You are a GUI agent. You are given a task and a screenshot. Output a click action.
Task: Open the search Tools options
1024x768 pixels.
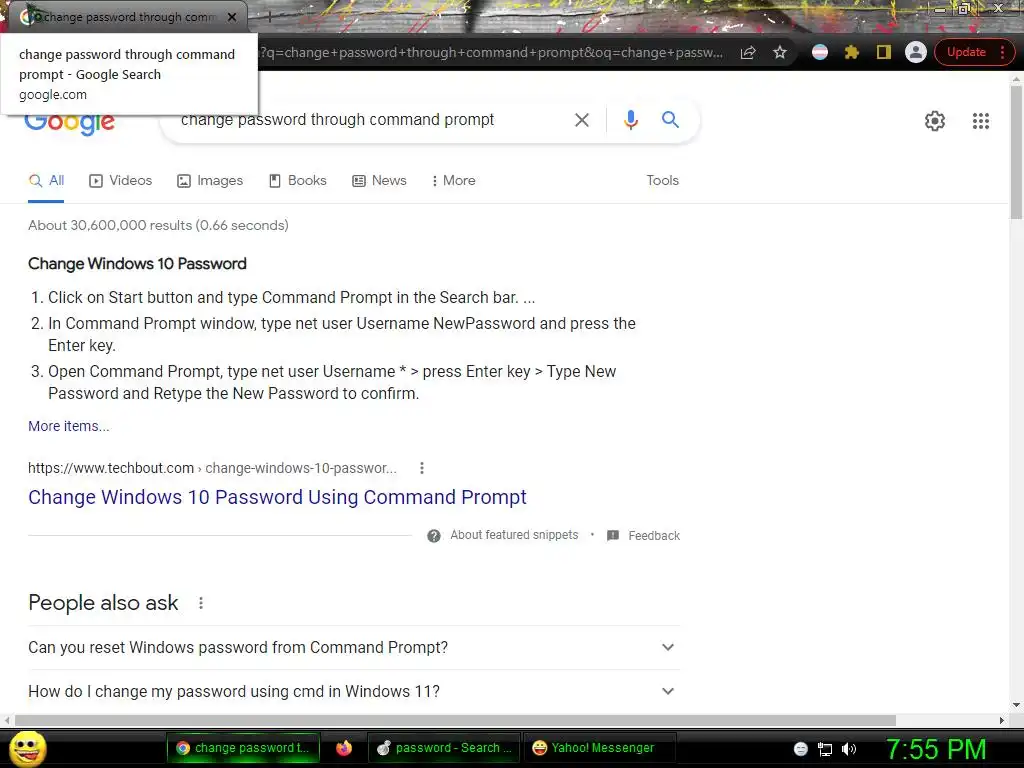coord(662,181)
